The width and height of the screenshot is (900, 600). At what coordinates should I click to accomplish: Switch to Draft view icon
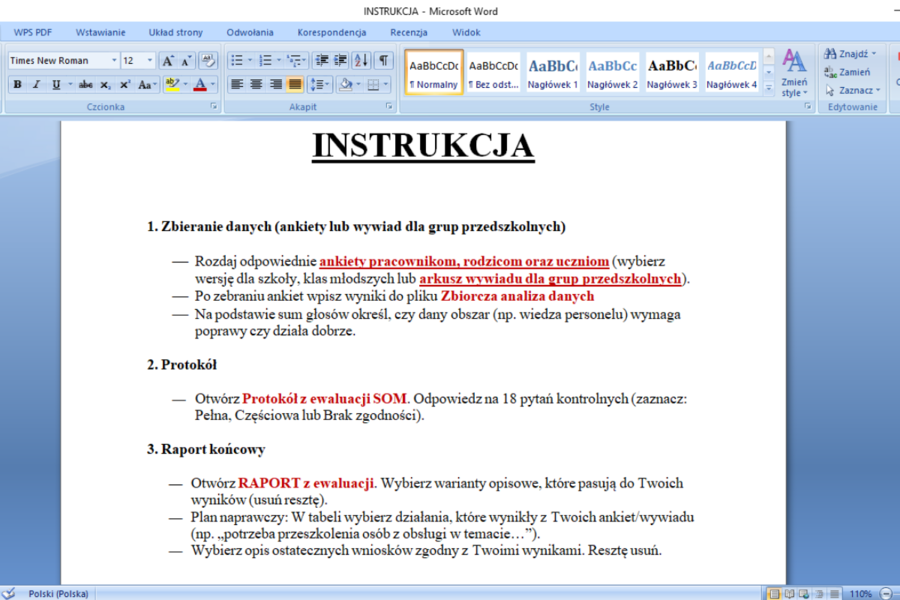(x=835, y=593)
